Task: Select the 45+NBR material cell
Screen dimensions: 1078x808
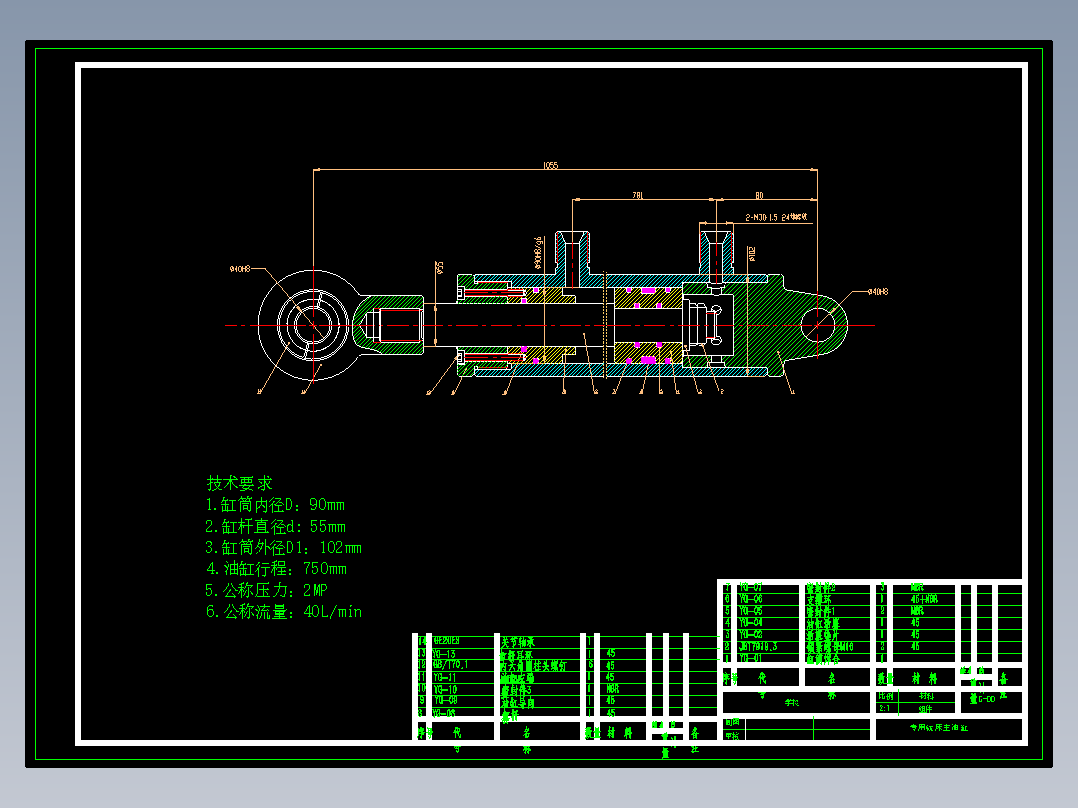Action: click(924, 599)
